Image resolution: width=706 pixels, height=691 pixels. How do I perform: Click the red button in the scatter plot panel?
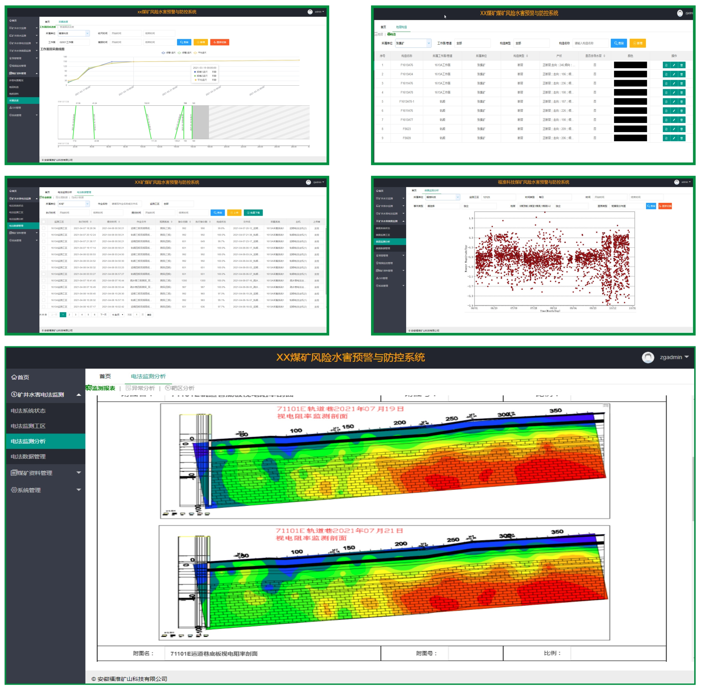(x=665, y=206)
